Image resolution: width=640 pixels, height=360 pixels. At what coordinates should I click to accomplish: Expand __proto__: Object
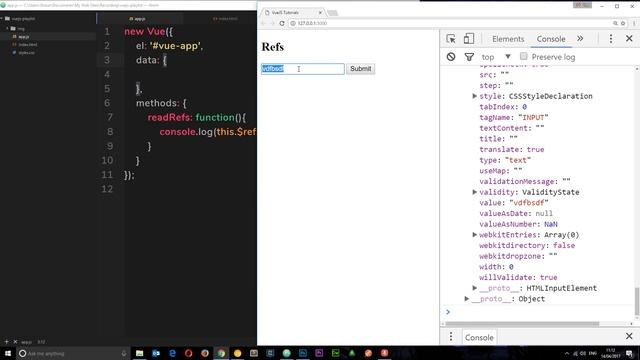(x=467, y=298)
